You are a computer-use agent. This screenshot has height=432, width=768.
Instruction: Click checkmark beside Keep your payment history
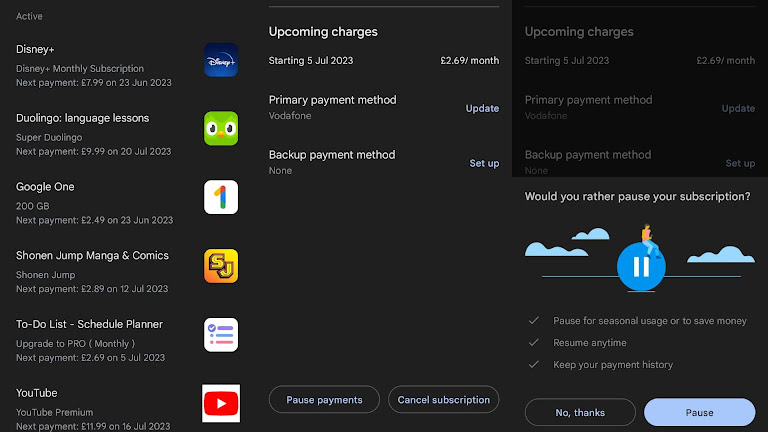tap(533, 365)
